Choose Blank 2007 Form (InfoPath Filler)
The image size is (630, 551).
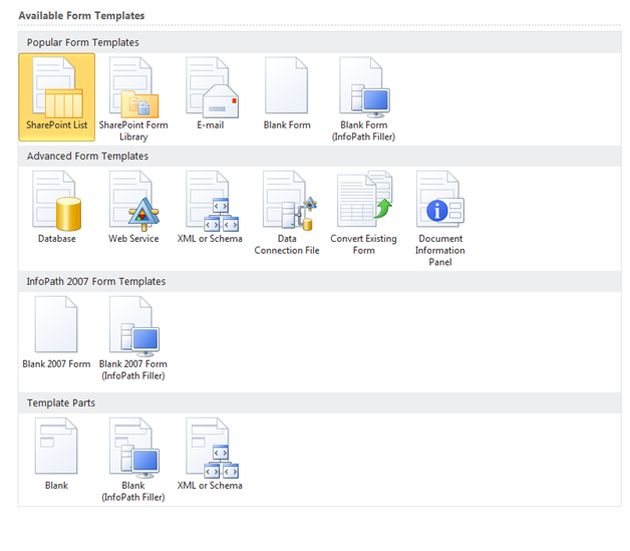[x=133, y=338]
